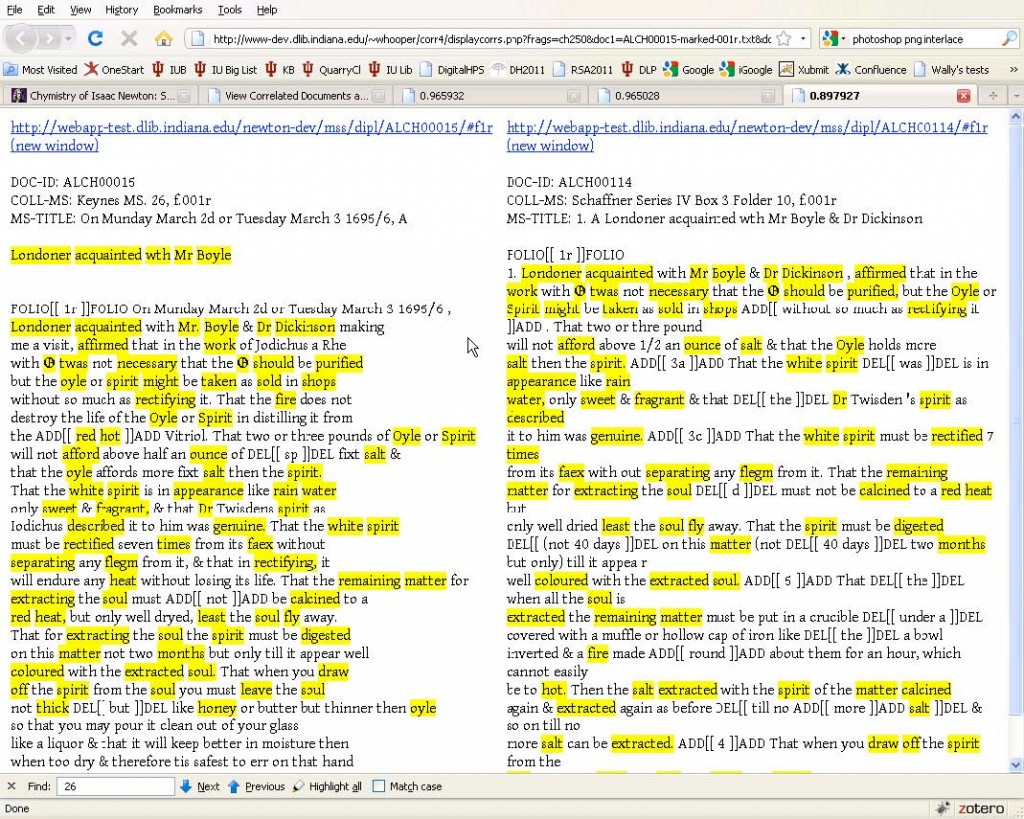Open the Confluence bookmark
The image size is (1024, 819).
point(871,69)
